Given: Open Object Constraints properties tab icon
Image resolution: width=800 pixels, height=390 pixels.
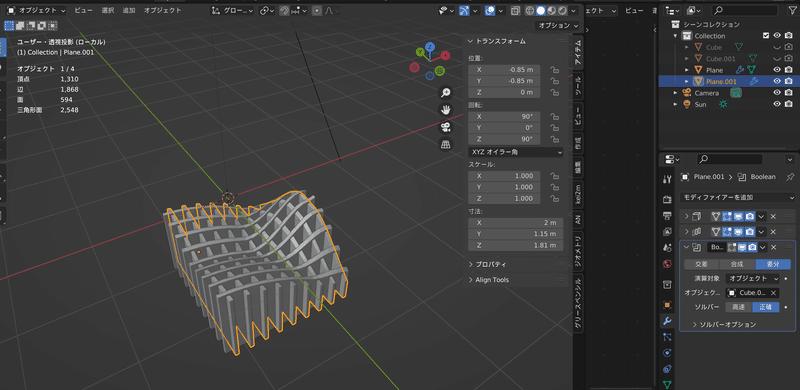Looking at the screenshot, I should pos(667,369).
